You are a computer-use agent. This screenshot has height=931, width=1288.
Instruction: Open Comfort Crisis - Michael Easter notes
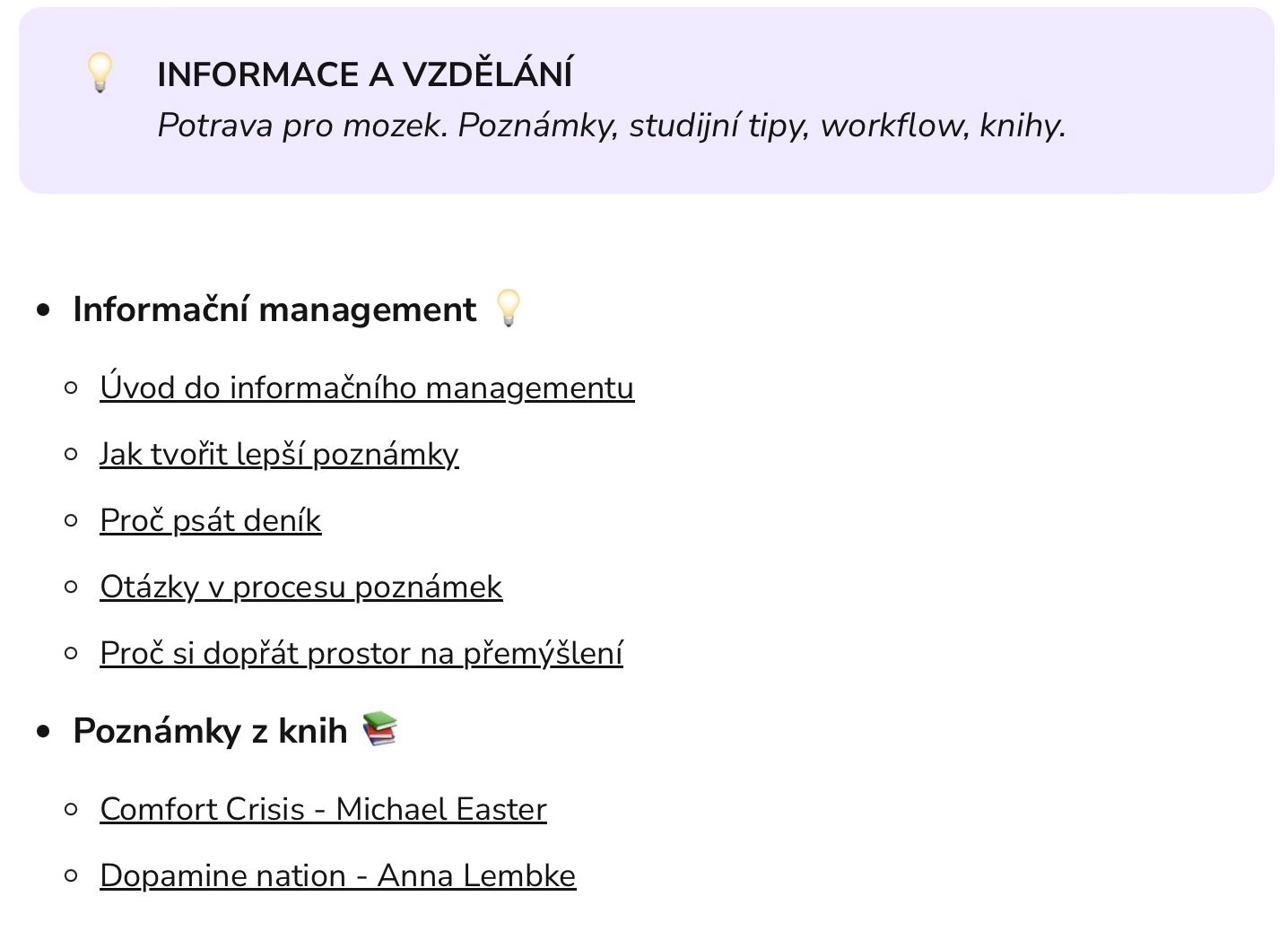point(323,809)
